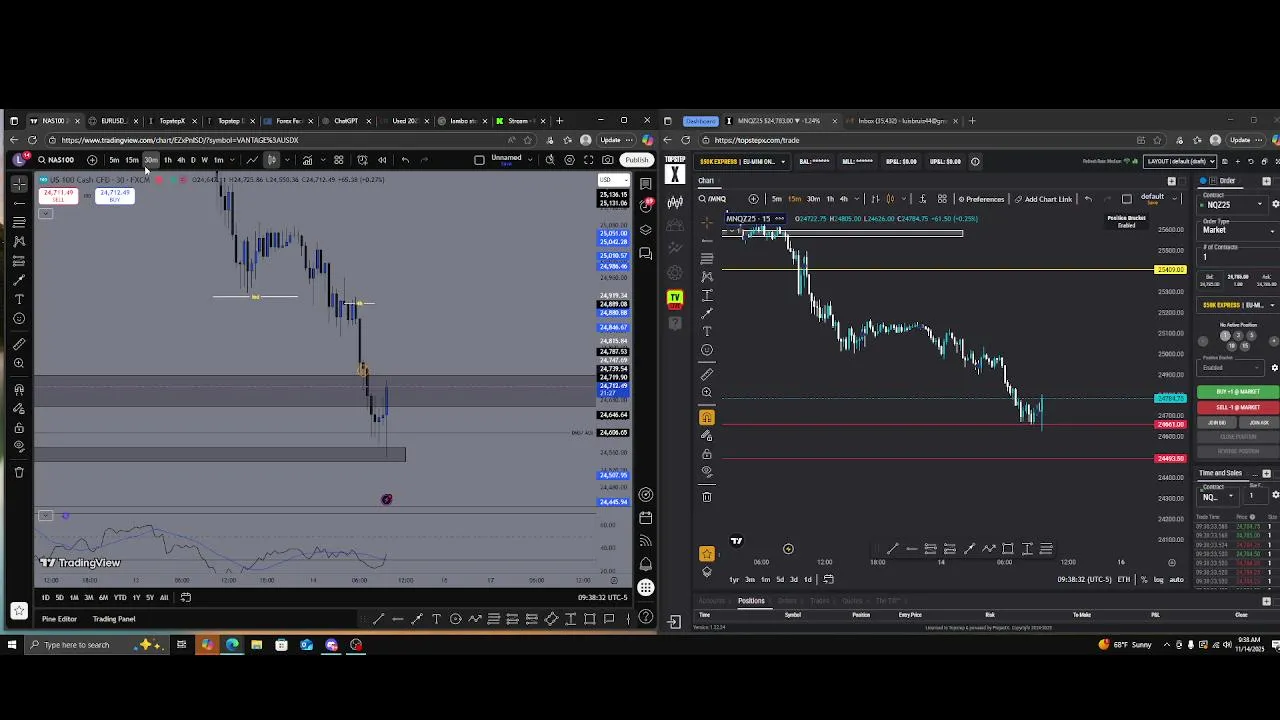
Task: Open TradingView timeframe dropdown arrow
Action: click(233, 160)
